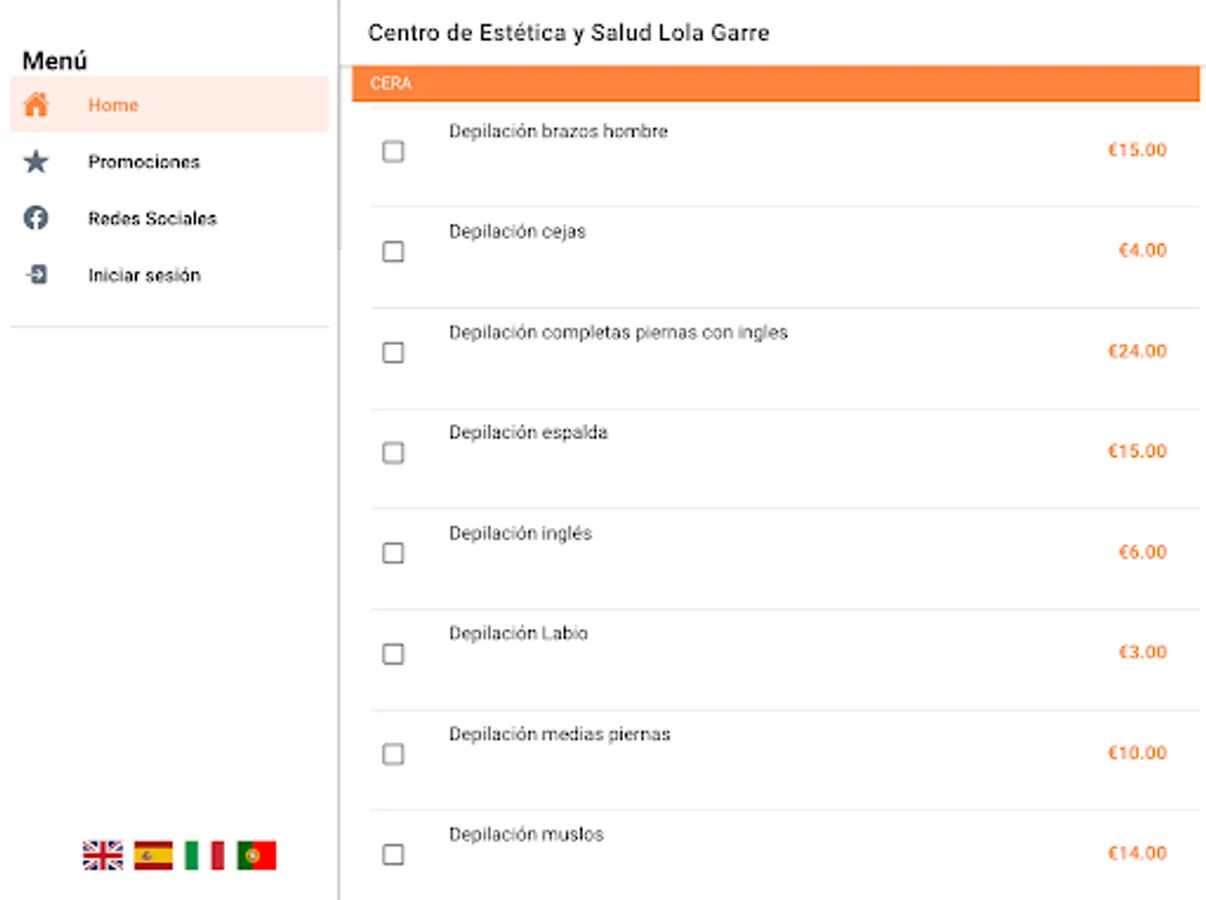Screen dimensions: 1206x900
Task: Tick the Depilación cejas checkbox
Action: [x=393, y=252]
